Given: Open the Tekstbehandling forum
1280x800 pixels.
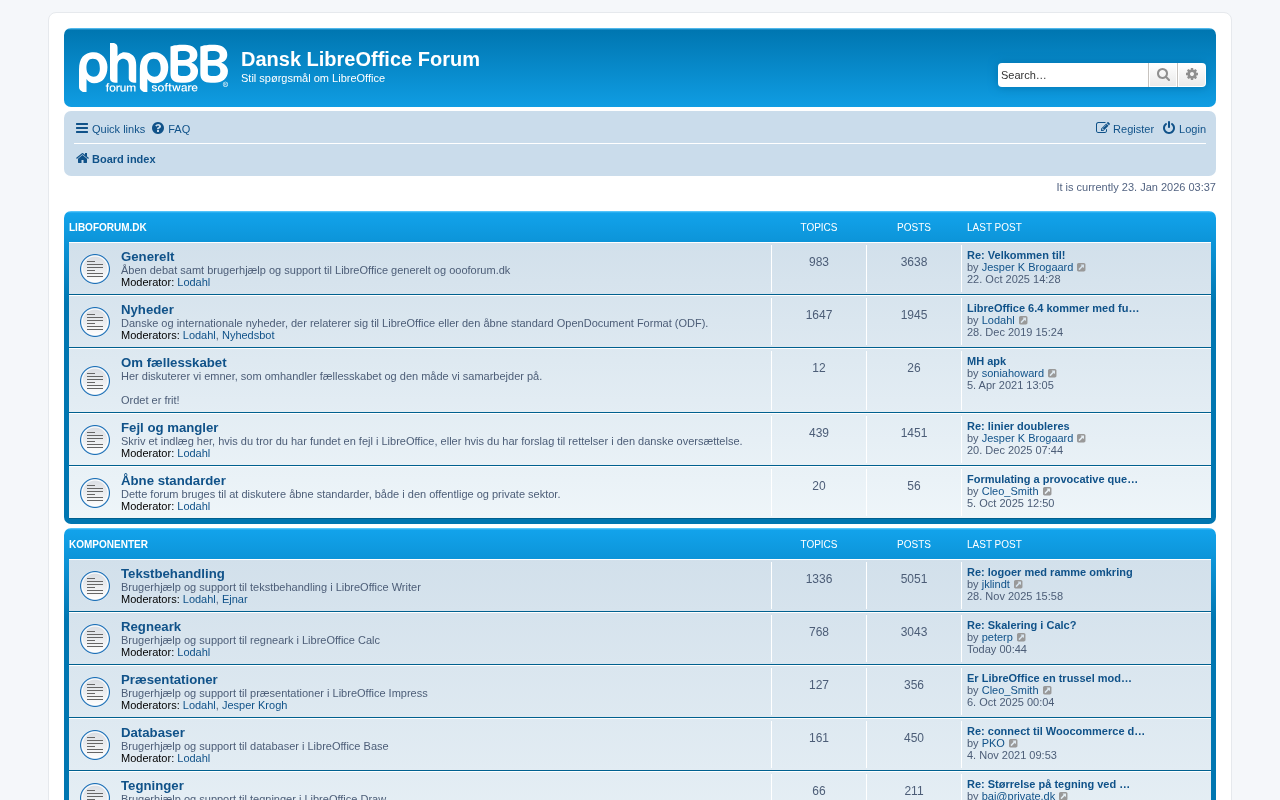Looking at the screenshot, I should point(173,573).
